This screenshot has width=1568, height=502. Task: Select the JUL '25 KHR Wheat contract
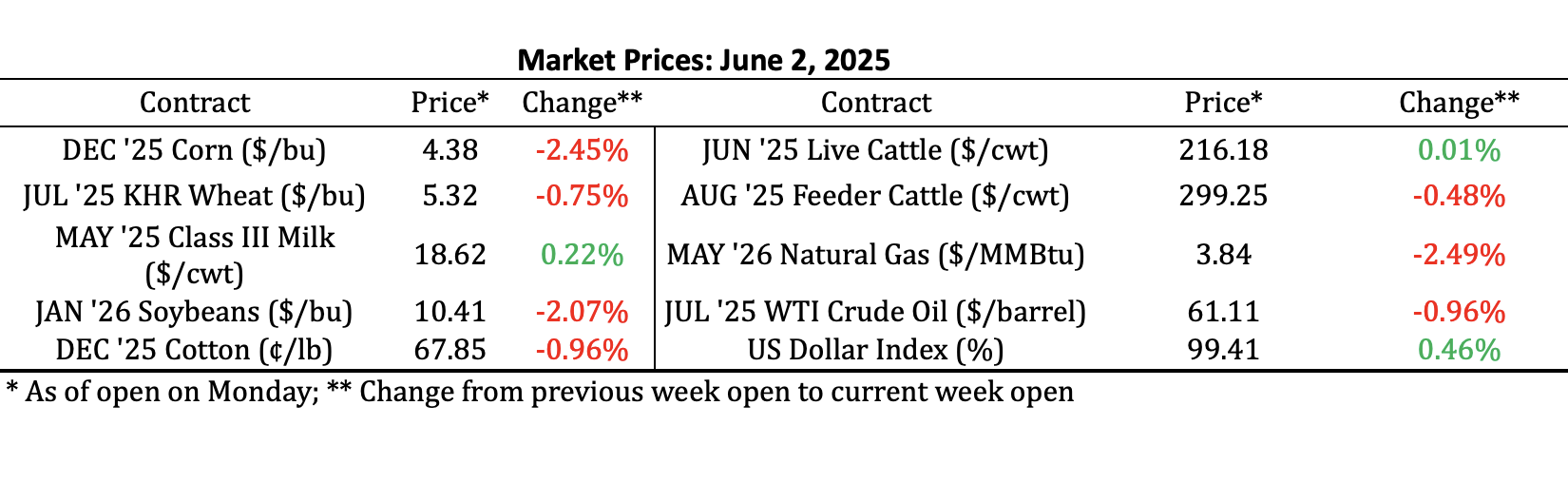click(194, 196)
